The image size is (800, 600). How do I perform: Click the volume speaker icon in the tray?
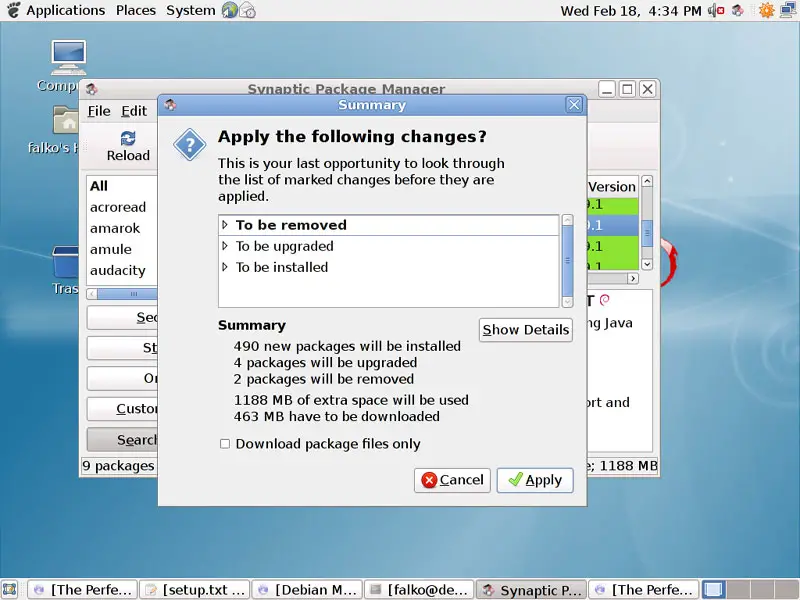pyautogui.click(x=716, y=10)
